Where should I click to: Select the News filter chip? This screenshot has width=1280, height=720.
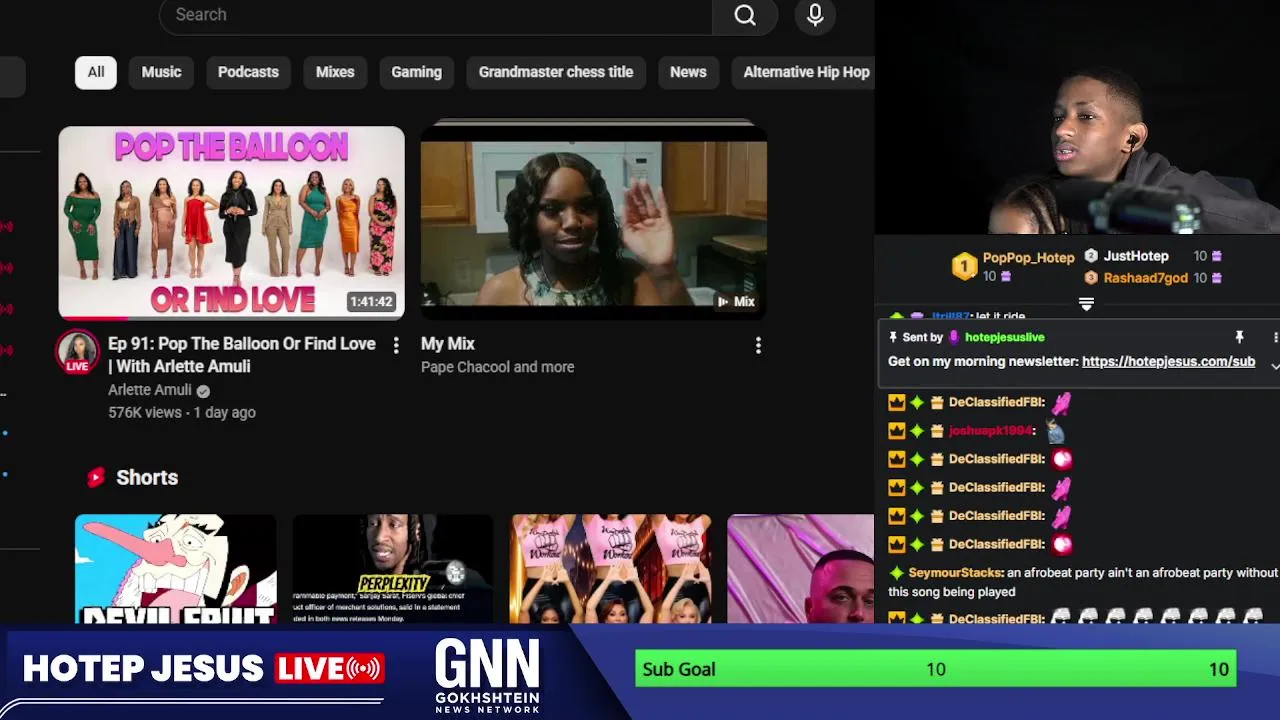click(x=688, y=72)
